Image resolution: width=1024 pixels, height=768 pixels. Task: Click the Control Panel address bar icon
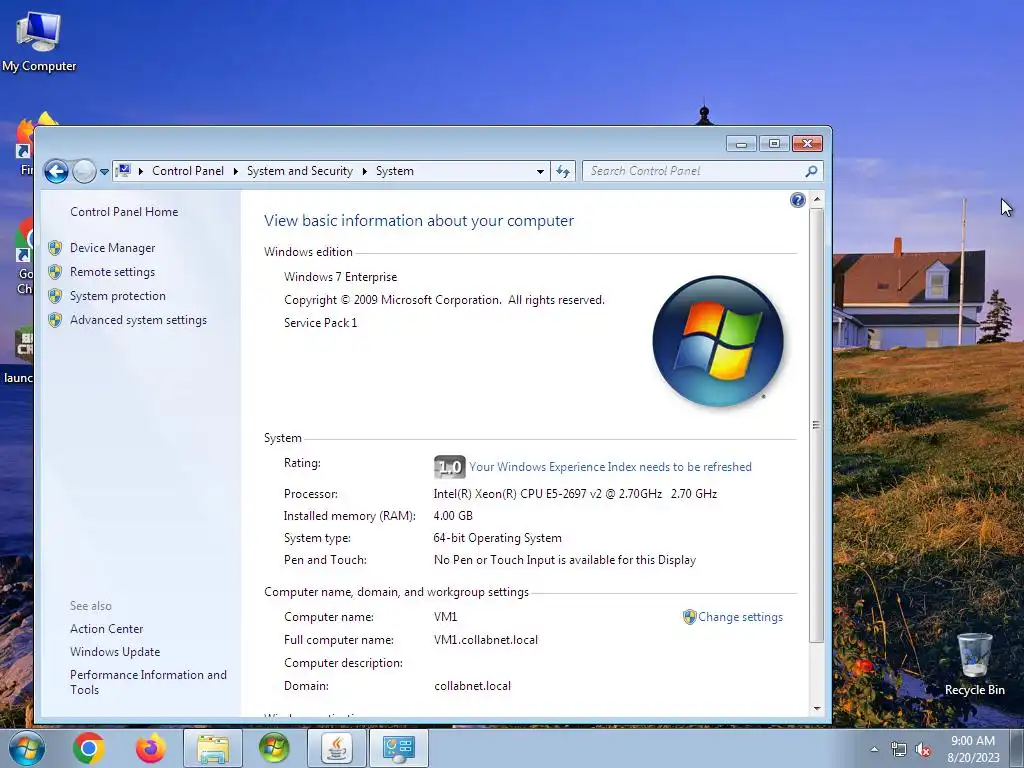123,171
